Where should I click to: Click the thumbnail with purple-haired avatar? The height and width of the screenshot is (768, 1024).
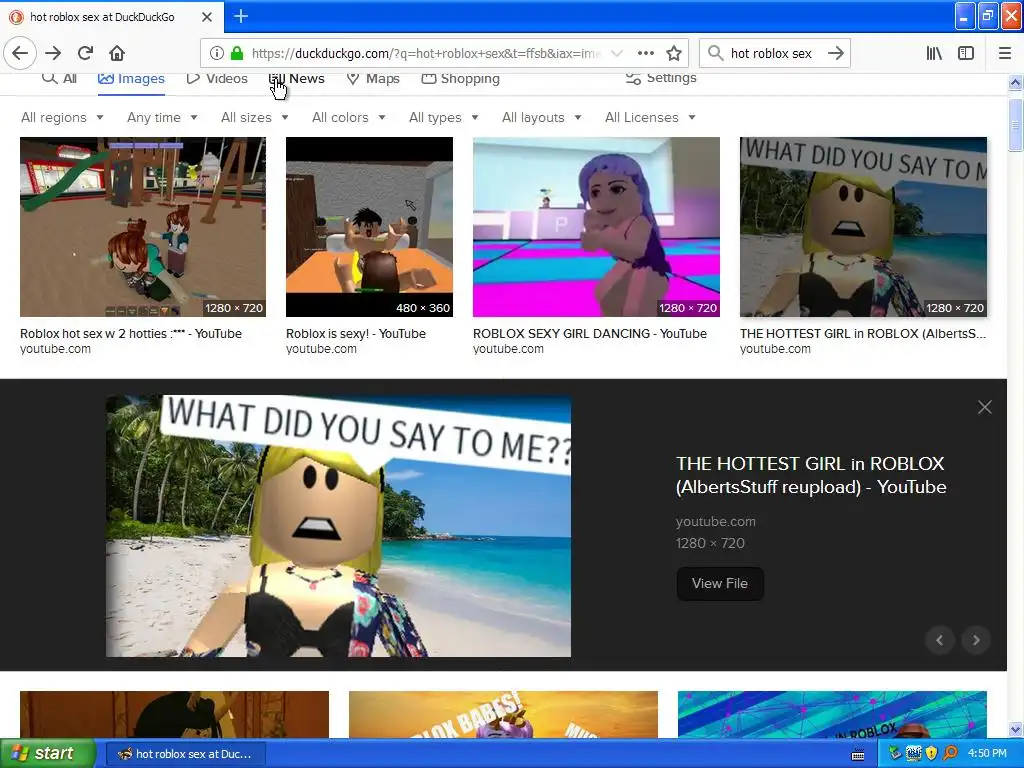click(596, 227)
